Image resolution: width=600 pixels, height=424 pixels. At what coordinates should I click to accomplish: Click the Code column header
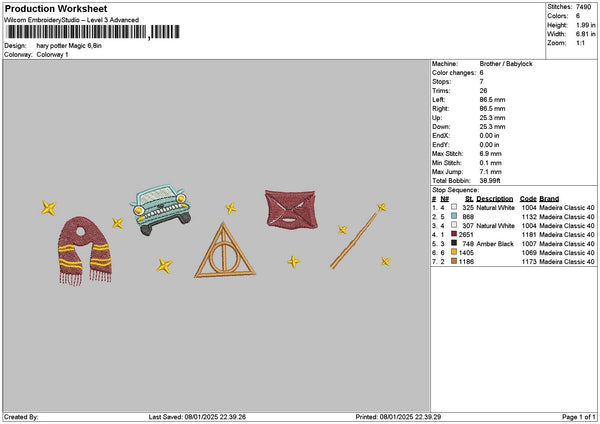(x=528, y=199)
